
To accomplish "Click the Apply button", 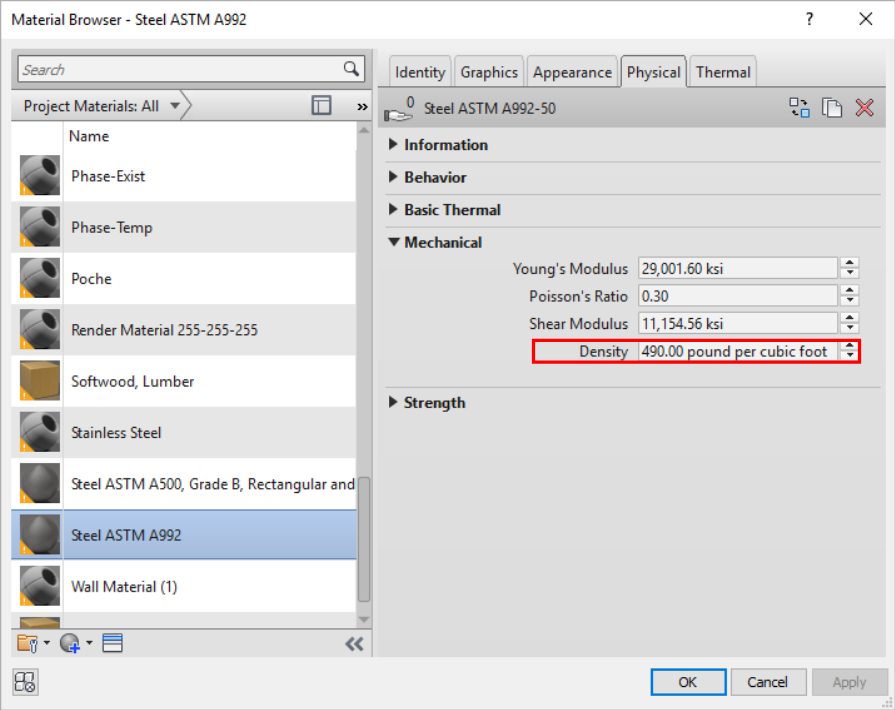I will click(849, 682).
